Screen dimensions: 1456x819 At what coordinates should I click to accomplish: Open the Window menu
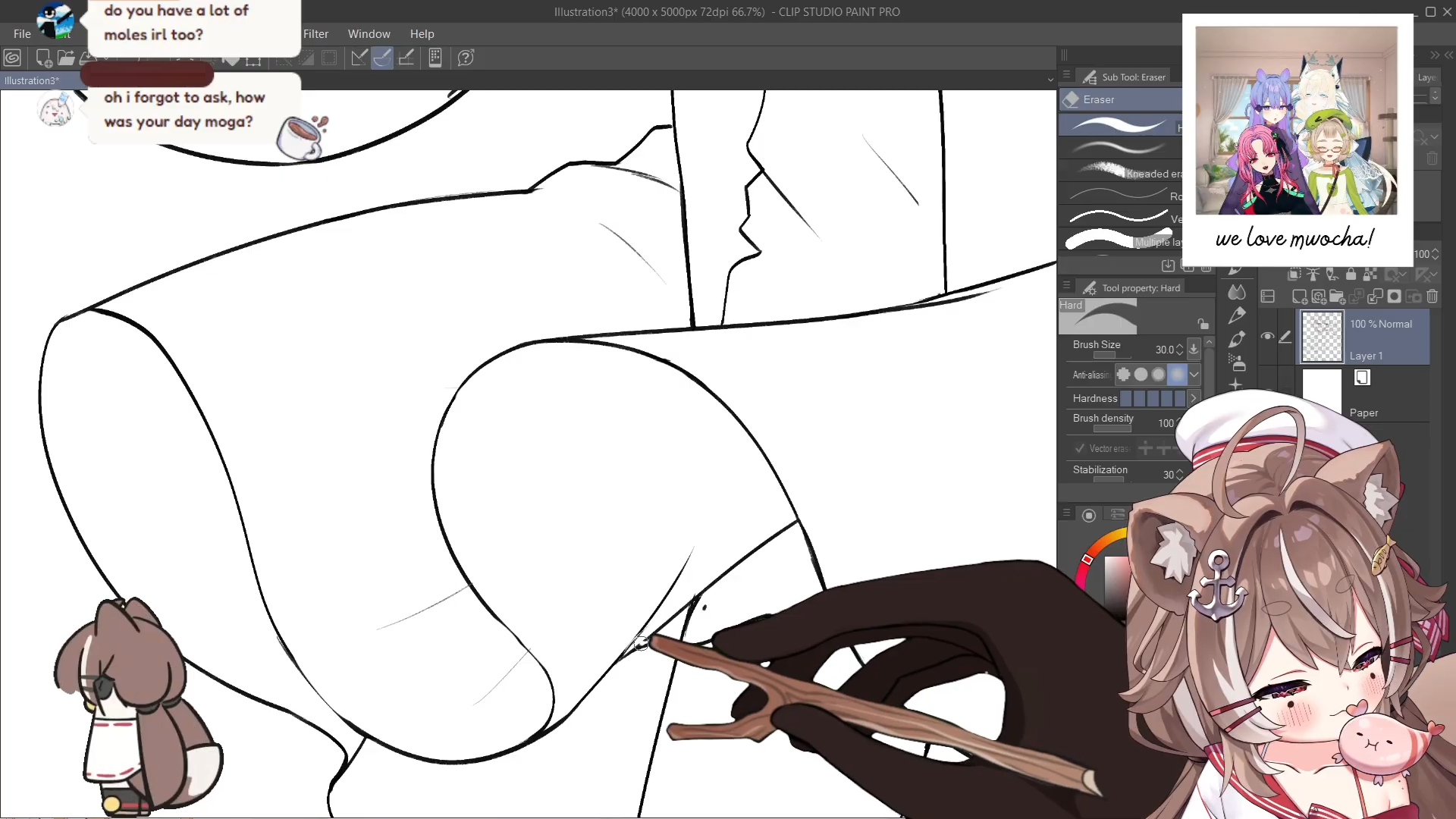[369, 34]
